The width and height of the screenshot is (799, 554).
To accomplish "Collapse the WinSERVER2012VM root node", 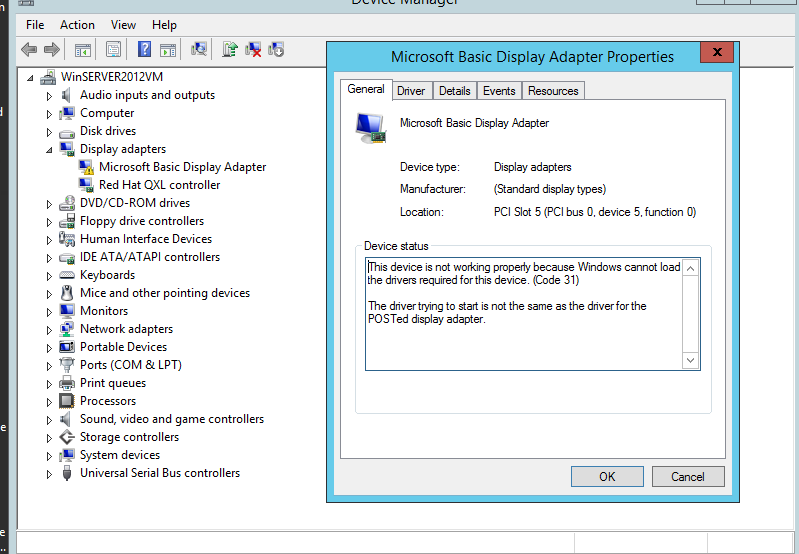I will click(30, 78).
